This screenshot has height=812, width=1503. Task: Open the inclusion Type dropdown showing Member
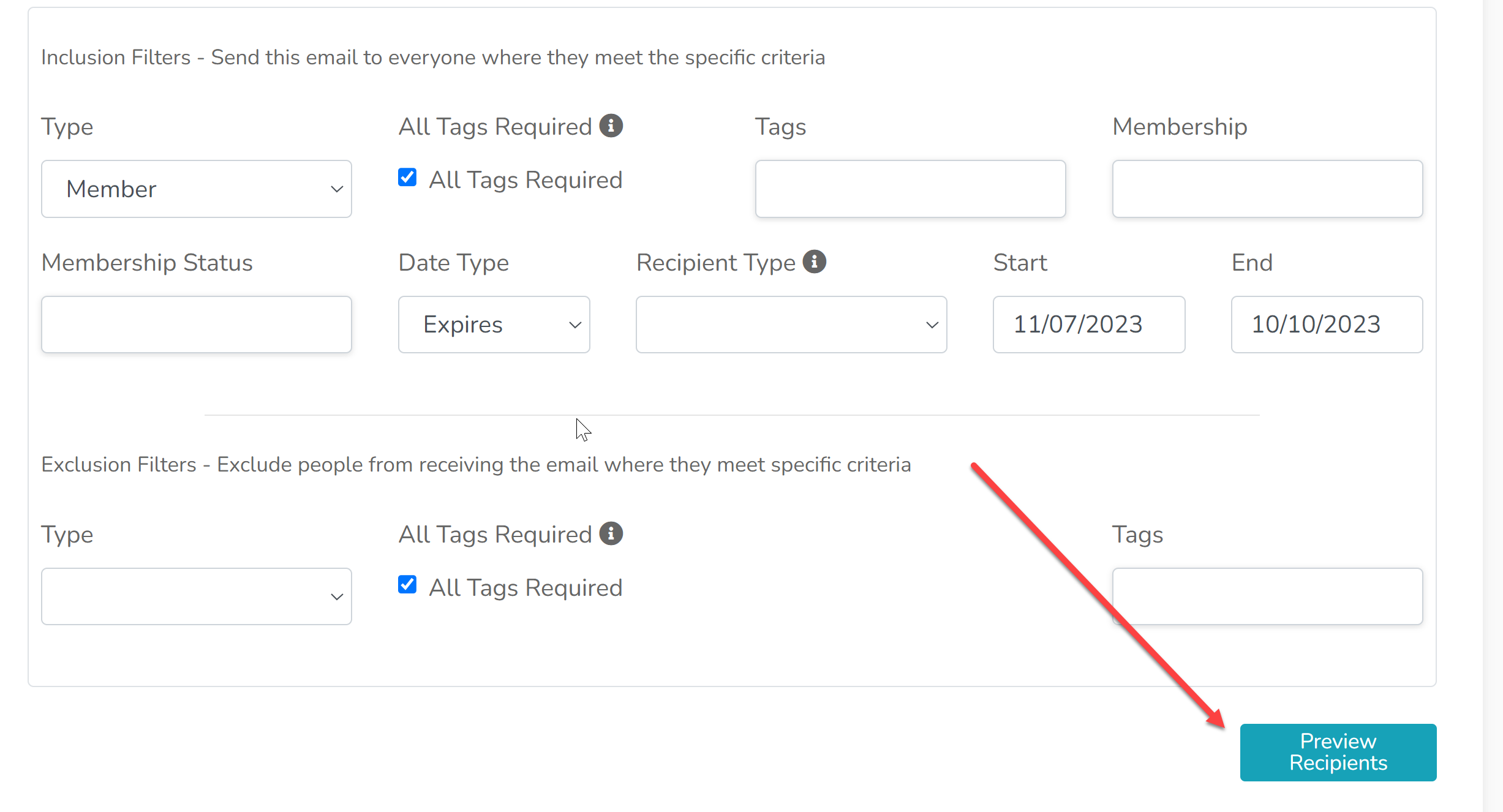click(x=197, y=189)
